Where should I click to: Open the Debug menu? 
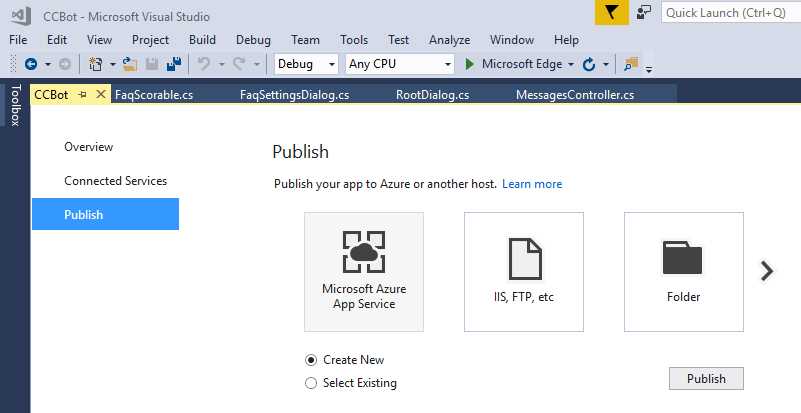[x=253, y=40]
